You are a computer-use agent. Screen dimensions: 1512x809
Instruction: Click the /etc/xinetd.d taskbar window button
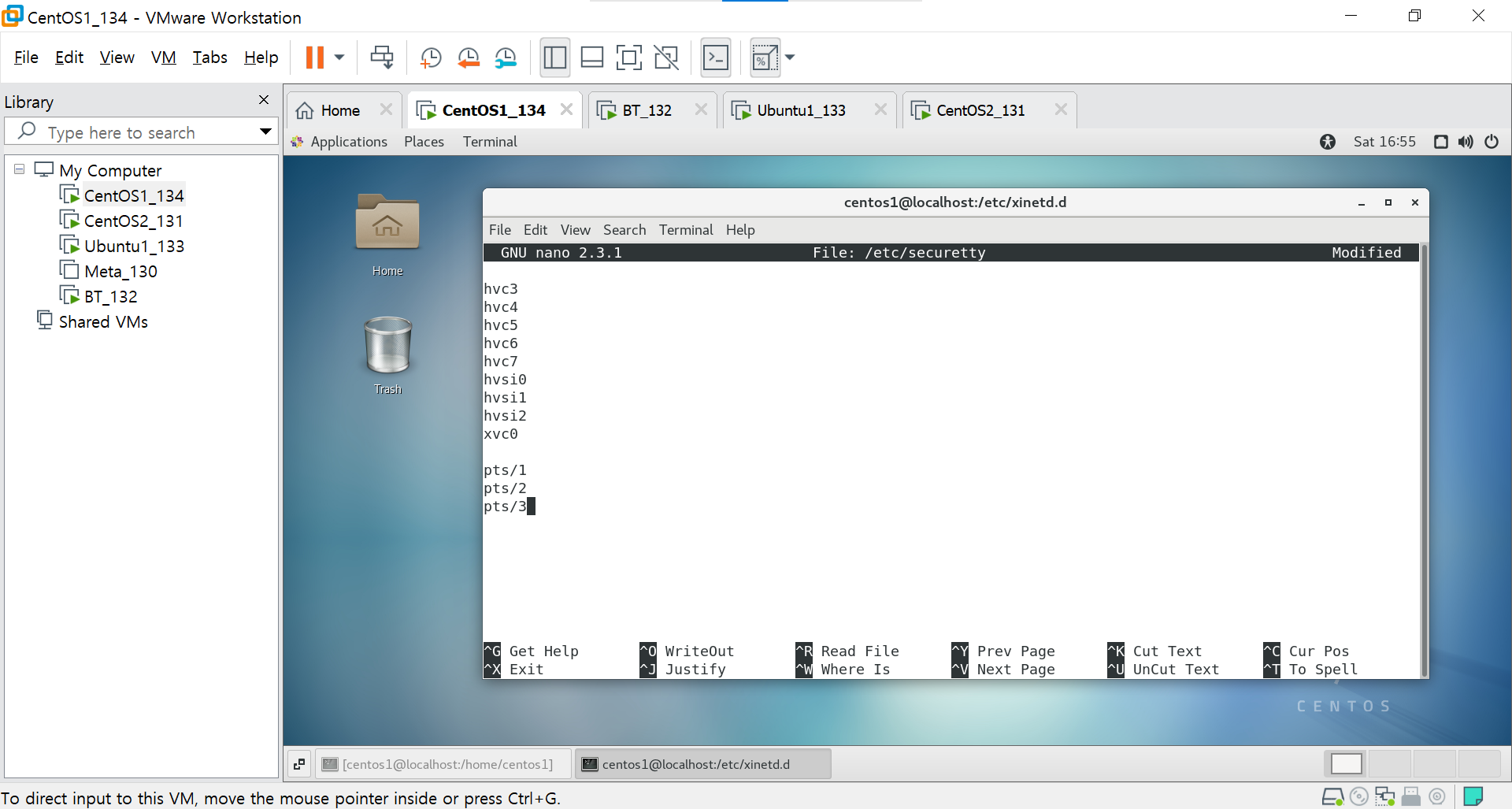click(x=702, y=764)
